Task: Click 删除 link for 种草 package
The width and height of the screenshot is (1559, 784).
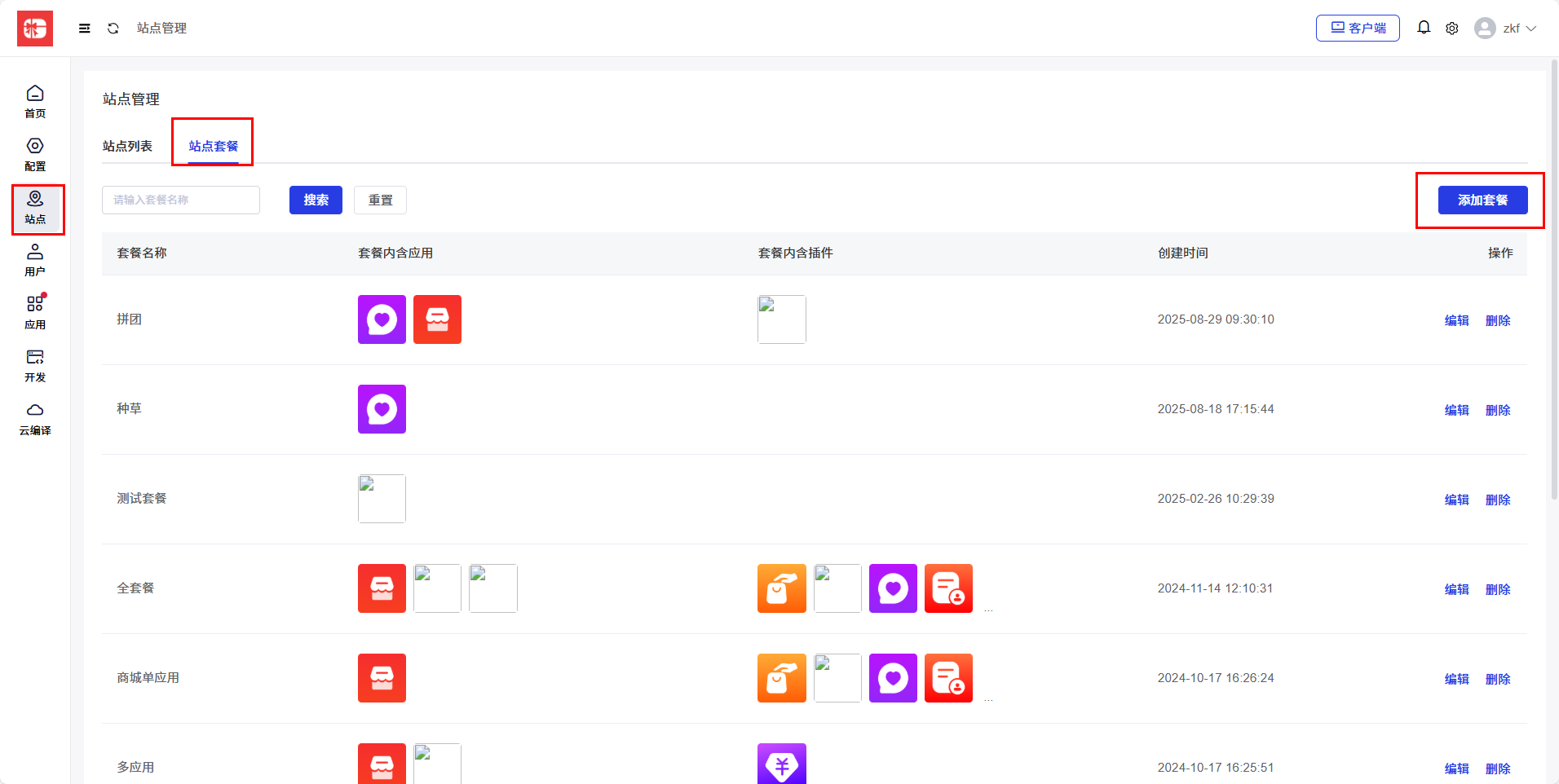Action: click(1498, 410)
